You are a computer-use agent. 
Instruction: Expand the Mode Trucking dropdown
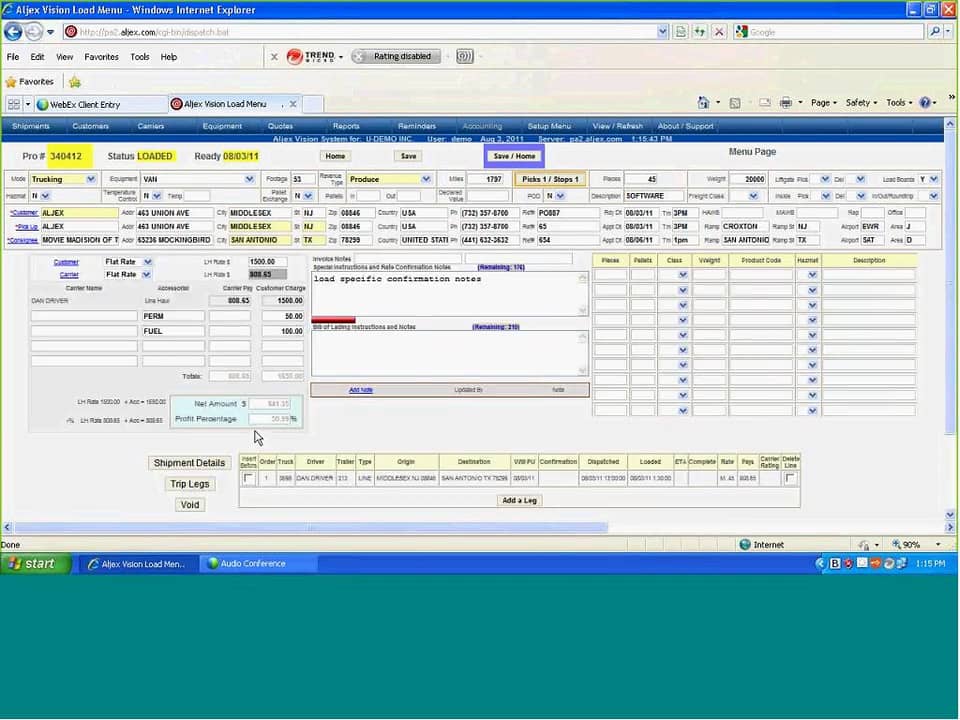tap(91, 179)
